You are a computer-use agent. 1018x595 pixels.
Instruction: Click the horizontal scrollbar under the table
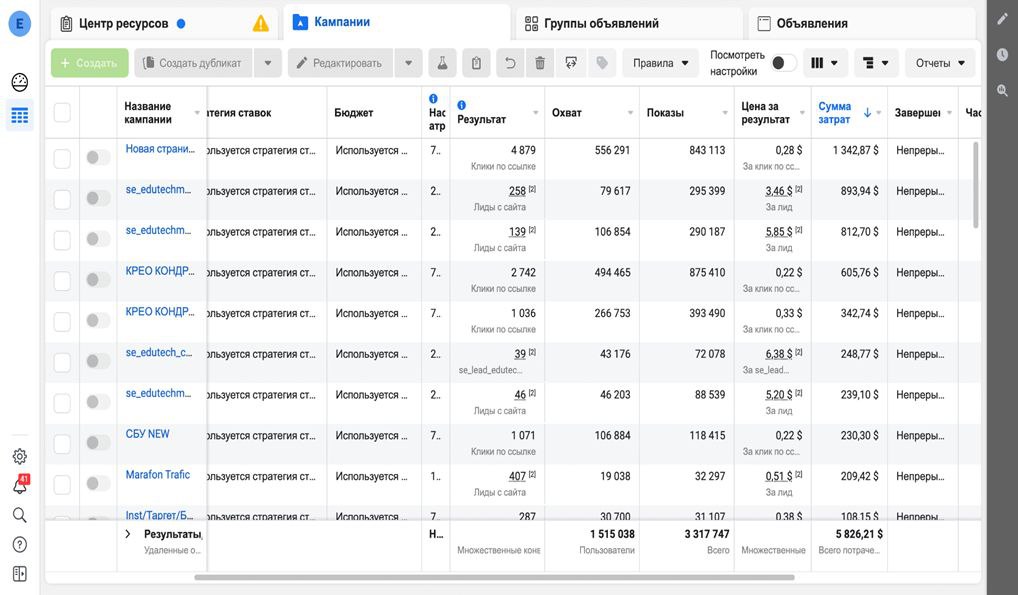(494, 577)
